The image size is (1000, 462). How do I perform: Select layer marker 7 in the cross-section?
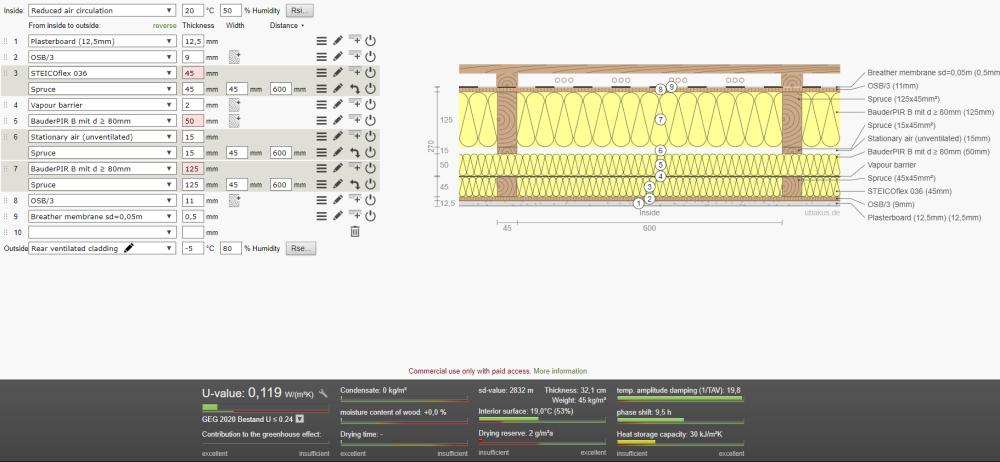[661, 119]
